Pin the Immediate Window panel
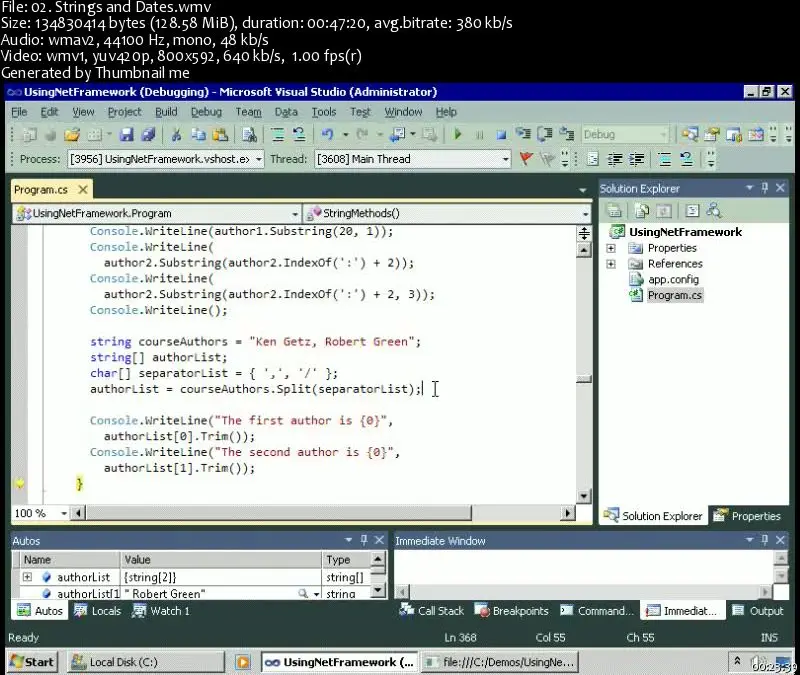 click(764, 540)
